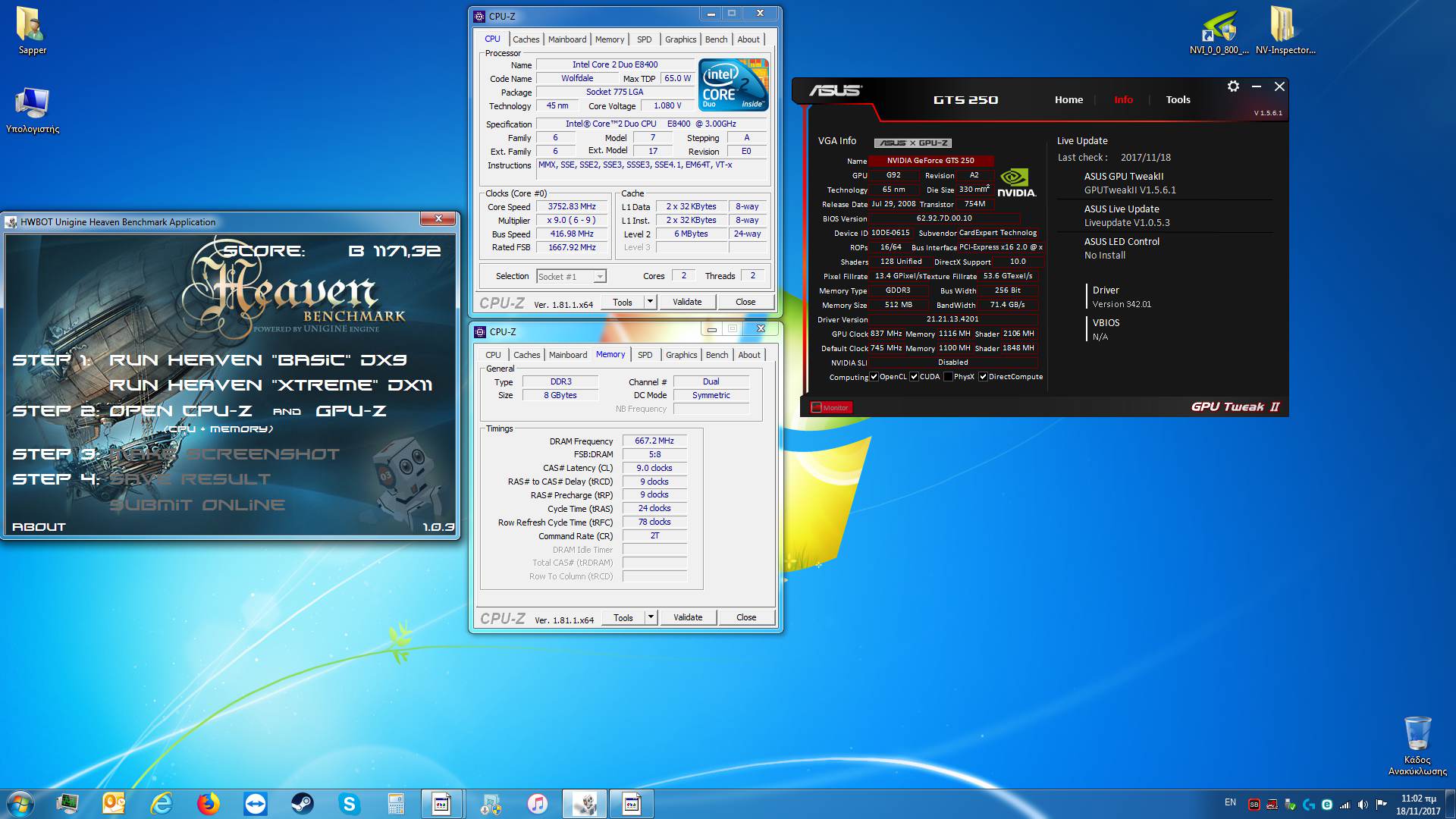Click Close button in bottom CPU-Z
Viewport: 1456px width, 819px height.
(746, 617)
